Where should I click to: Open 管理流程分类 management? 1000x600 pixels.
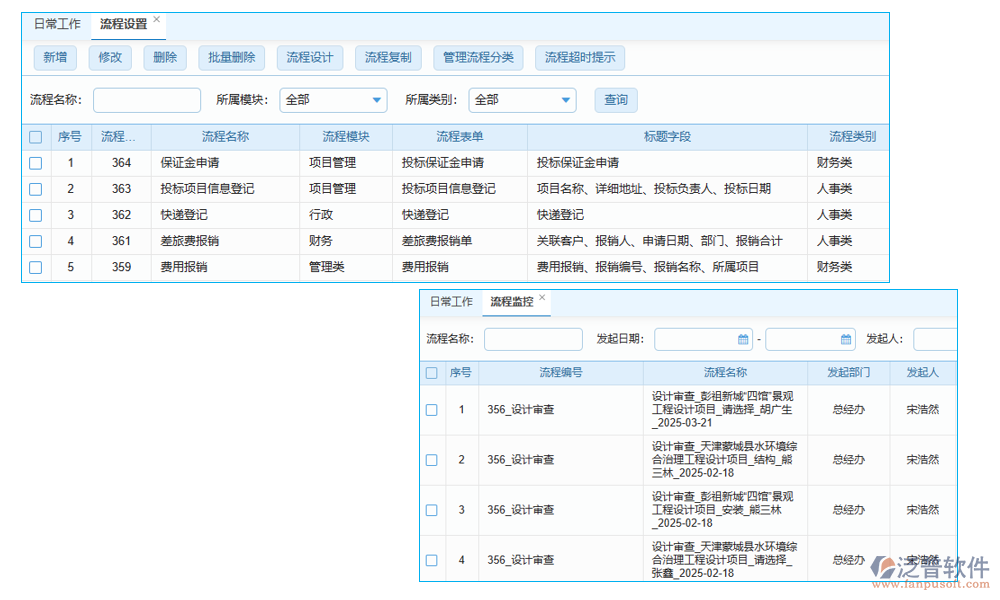(478, 57)
